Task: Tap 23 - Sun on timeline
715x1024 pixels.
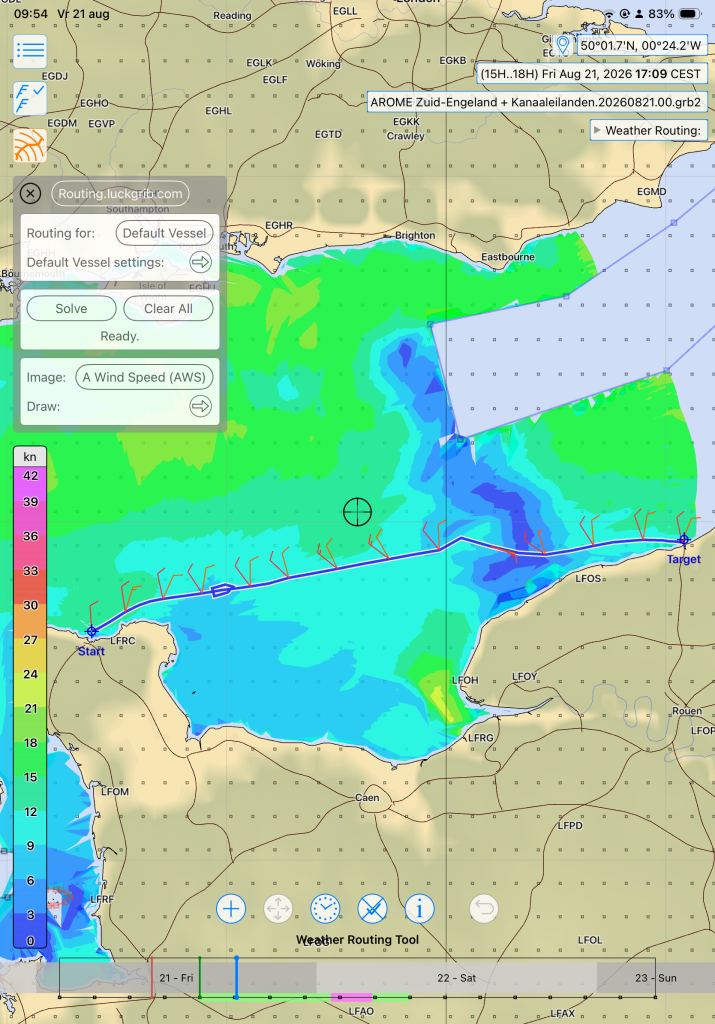Action: 656,978
